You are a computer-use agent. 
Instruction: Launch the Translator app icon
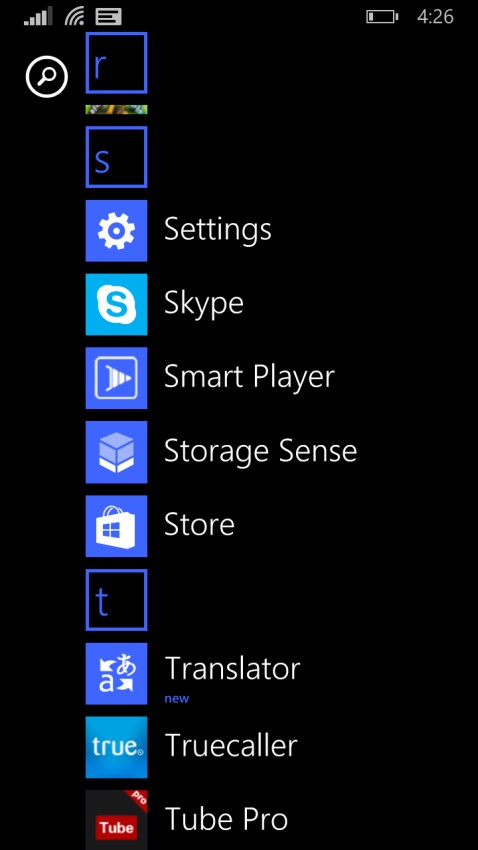117,673
